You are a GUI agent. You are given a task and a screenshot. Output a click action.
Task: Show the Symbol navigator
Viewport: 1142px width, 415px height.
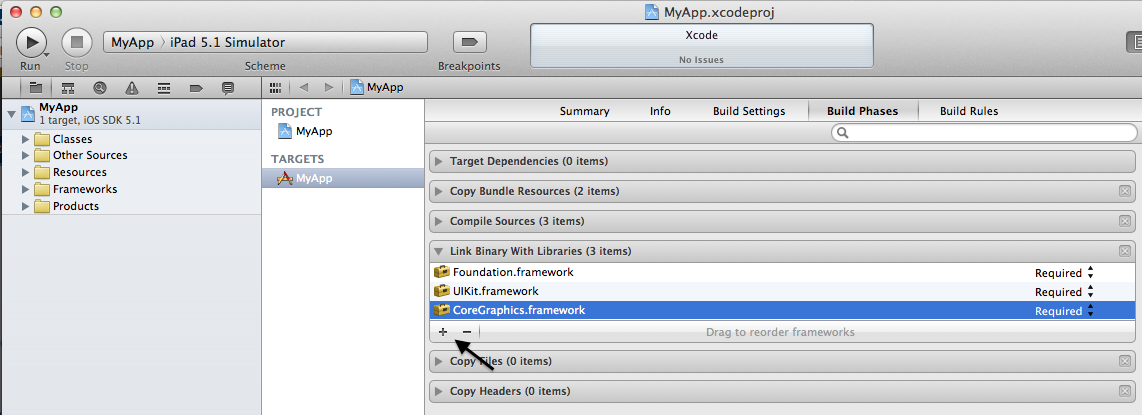tap(68, 87)
